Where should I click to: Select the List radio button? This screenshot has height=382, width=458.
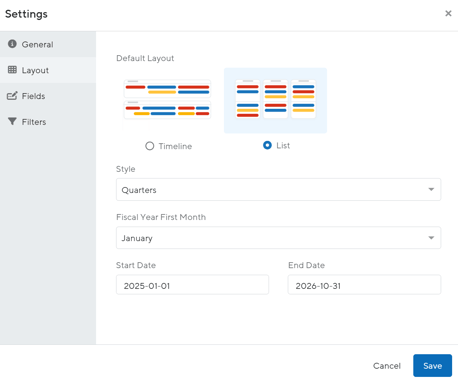[267, 145]
